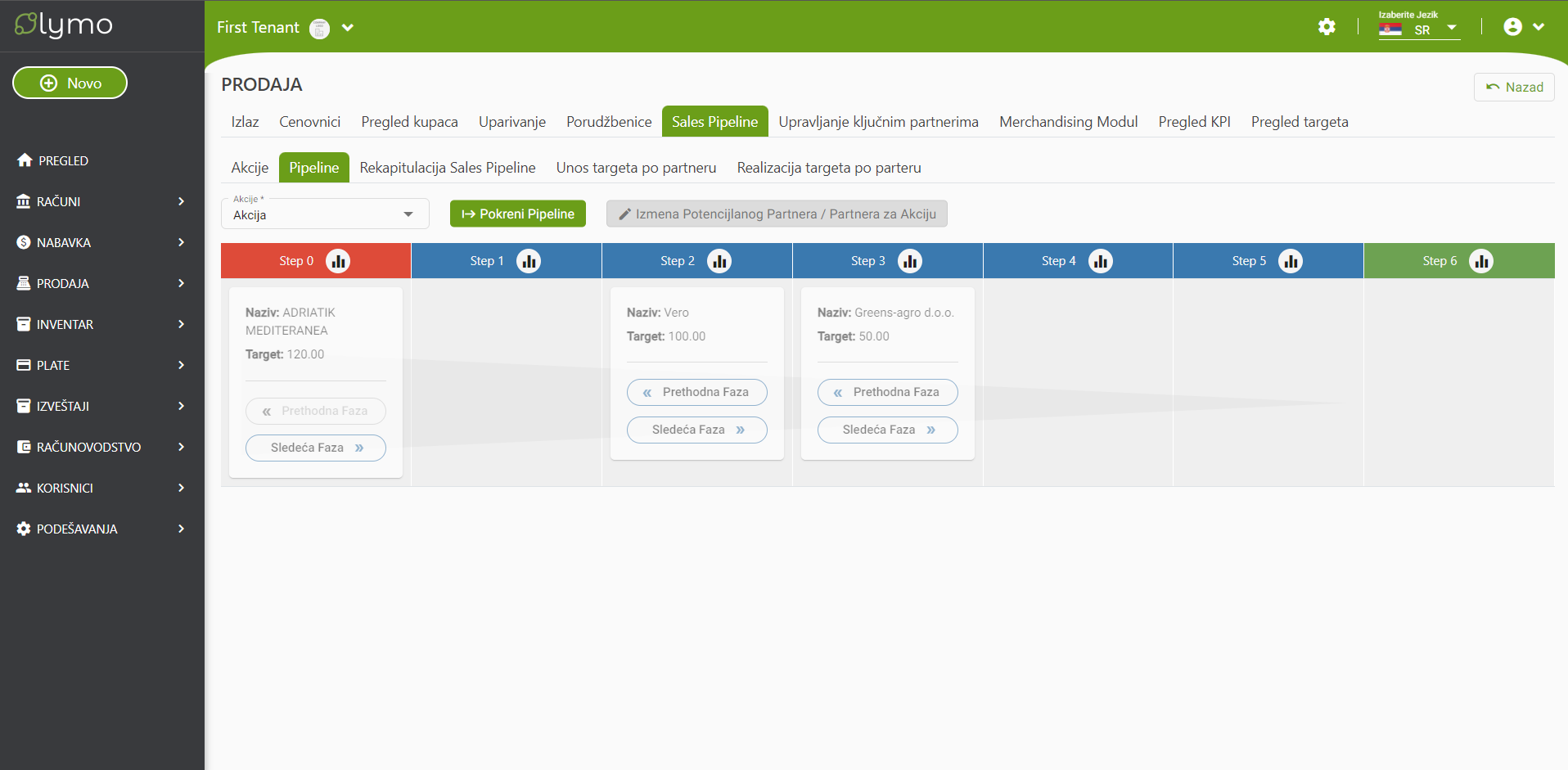Expand the INVENTAR sidebar section
The image size is (1568, 770).
(x=101, y=324)
